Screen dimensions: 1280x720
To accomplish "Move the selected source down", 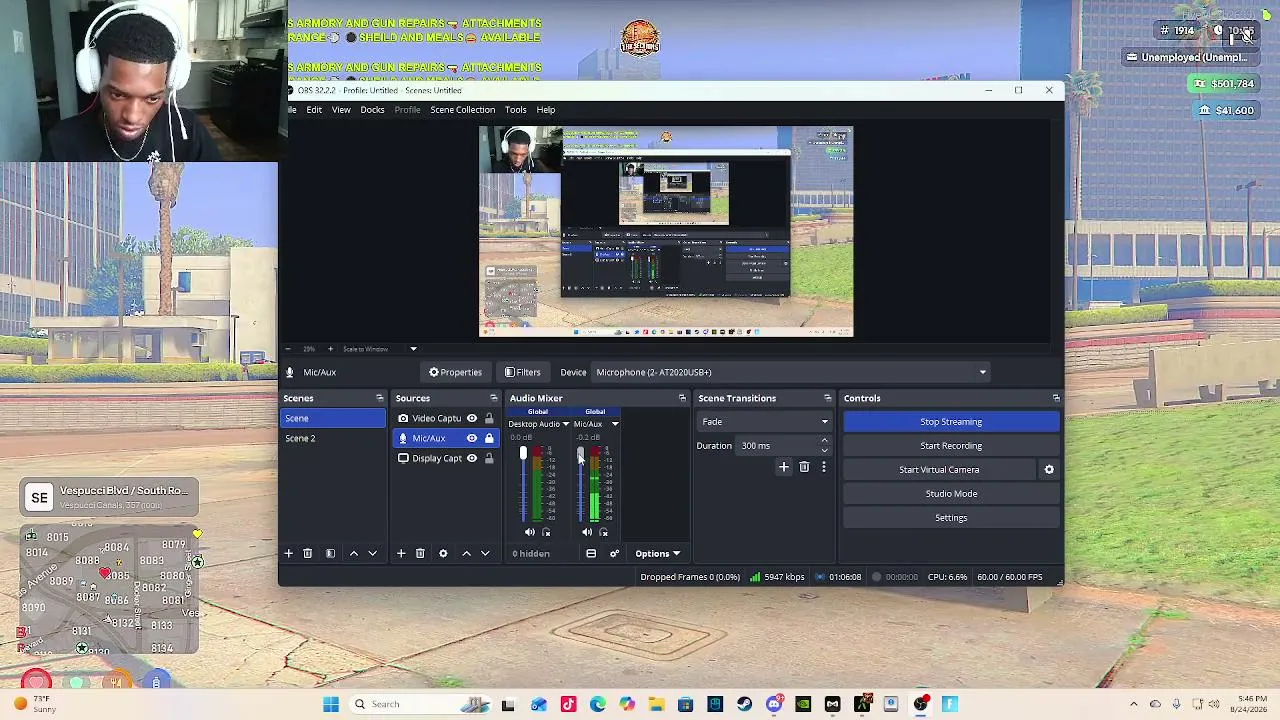I will (x=485, y=553).
